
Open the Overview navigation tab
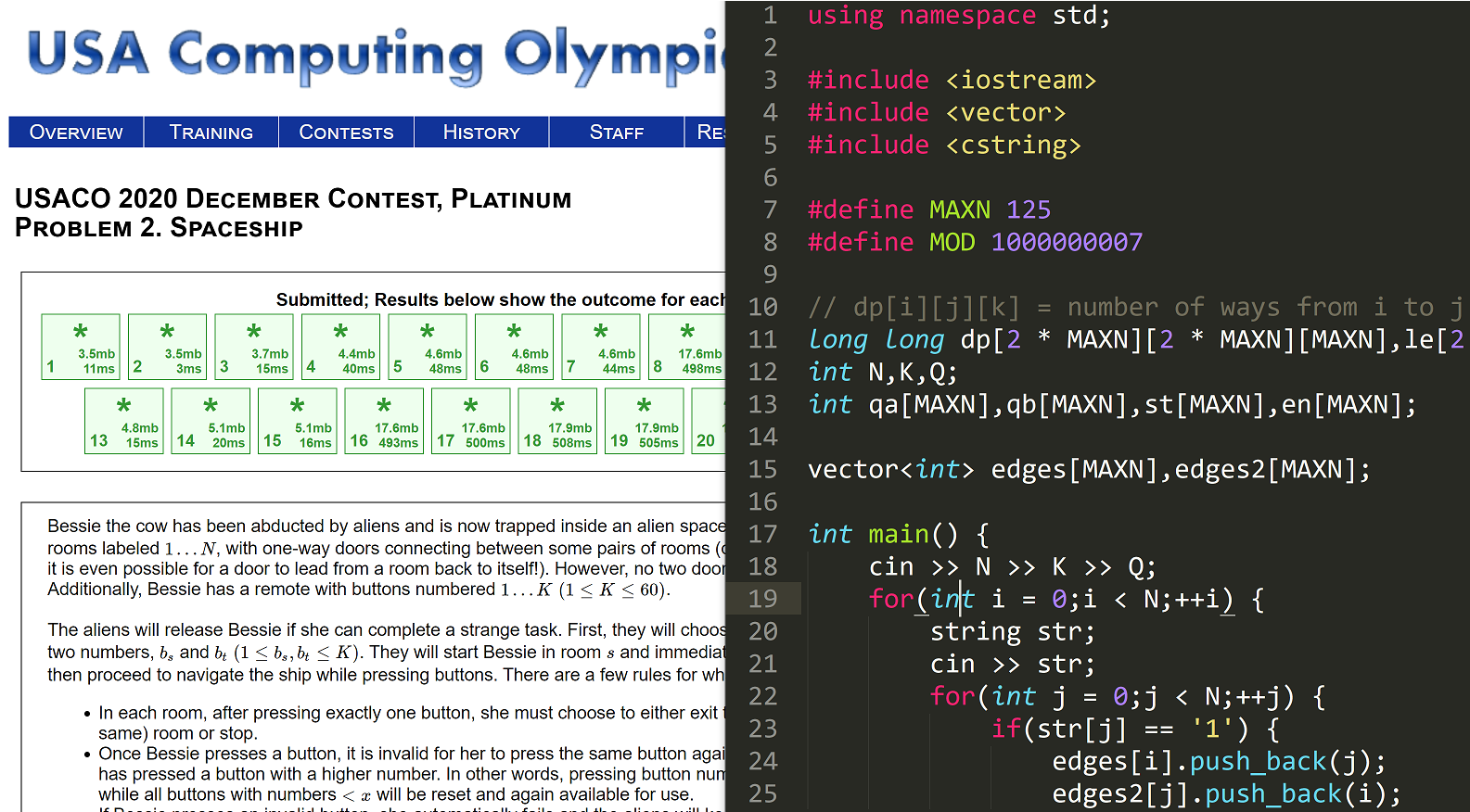[76, 133]
